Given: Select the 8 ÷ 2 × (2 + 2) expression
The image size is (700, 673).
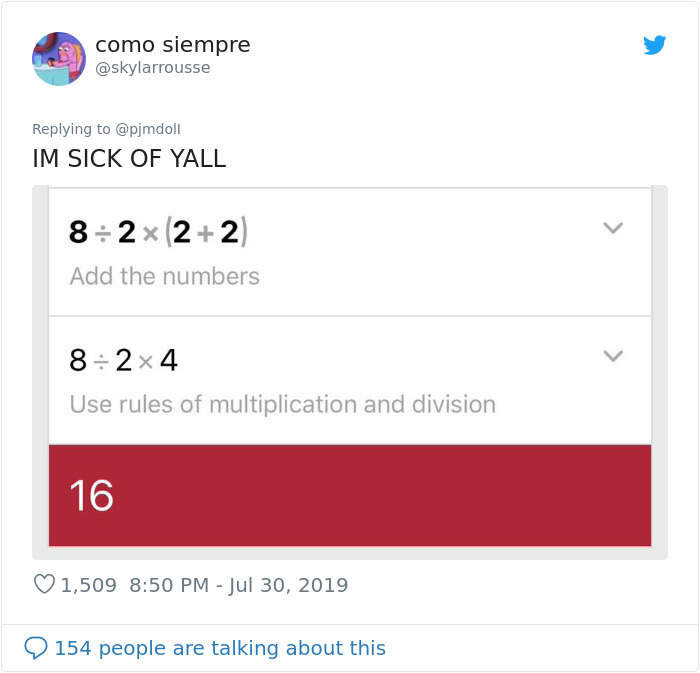Looking at the screenshot, I should tap(158, 232).
